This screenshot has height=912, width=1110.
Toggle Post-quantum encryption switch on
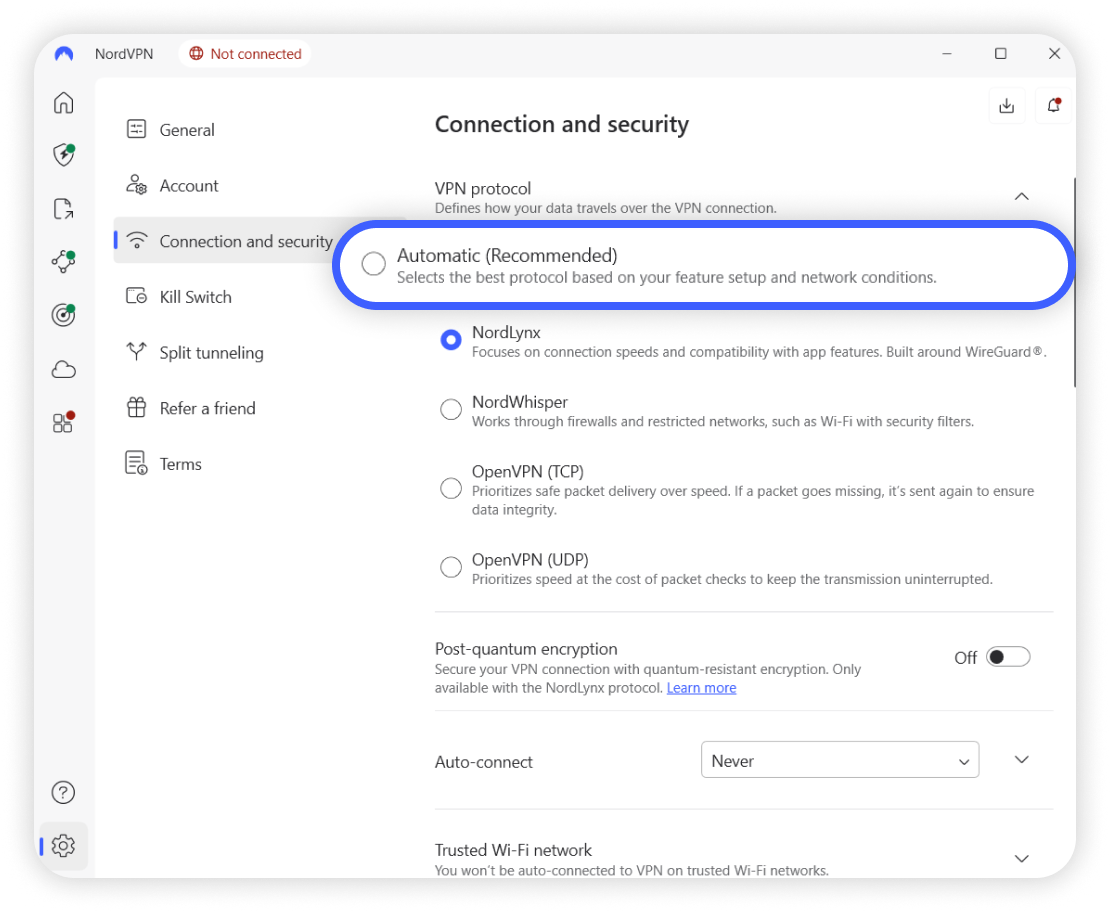(1007, 657)
